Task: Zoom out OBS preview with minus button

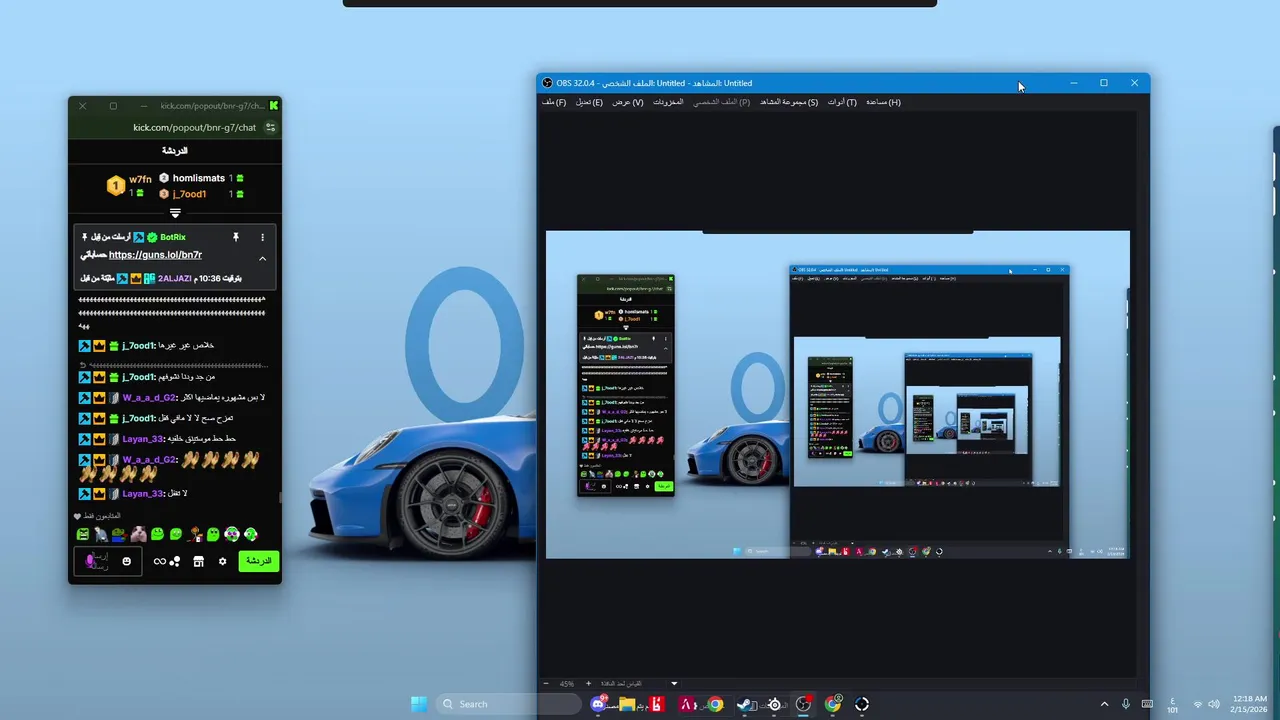Action: click(546, 684)
